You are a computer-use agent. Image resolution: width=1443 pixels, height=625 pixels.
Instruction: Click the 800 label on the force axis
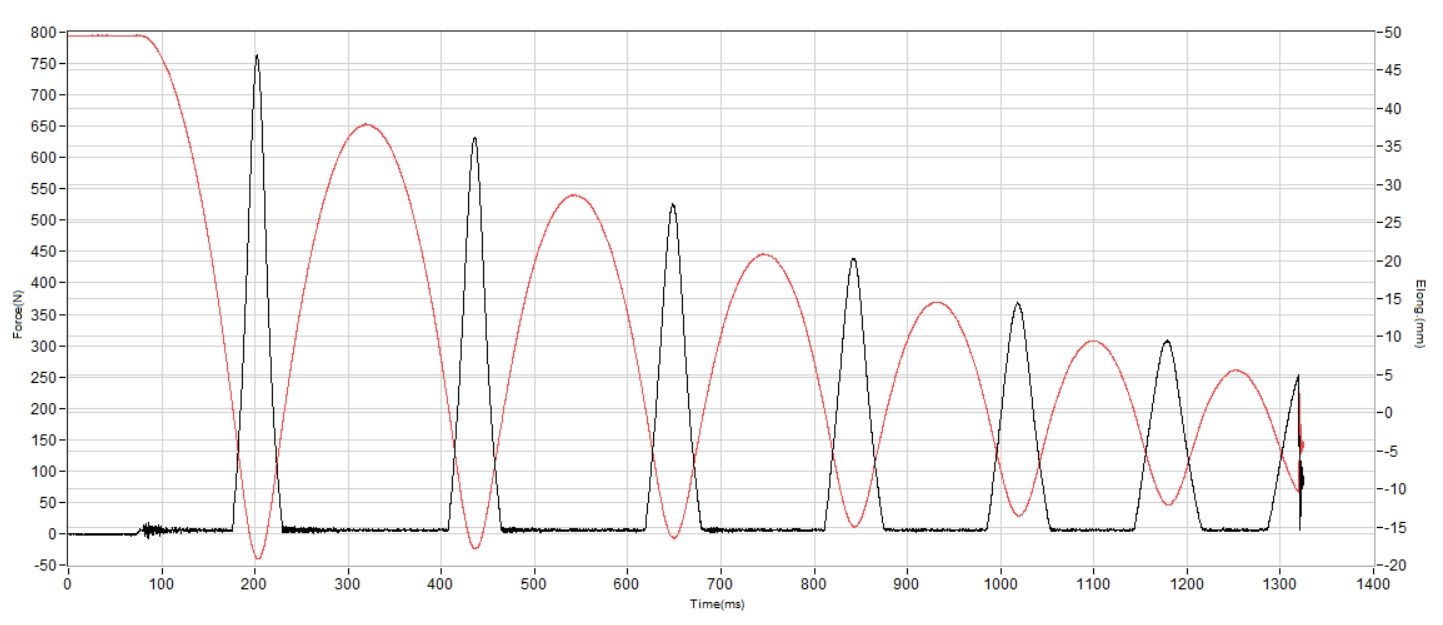coord(45,32)
